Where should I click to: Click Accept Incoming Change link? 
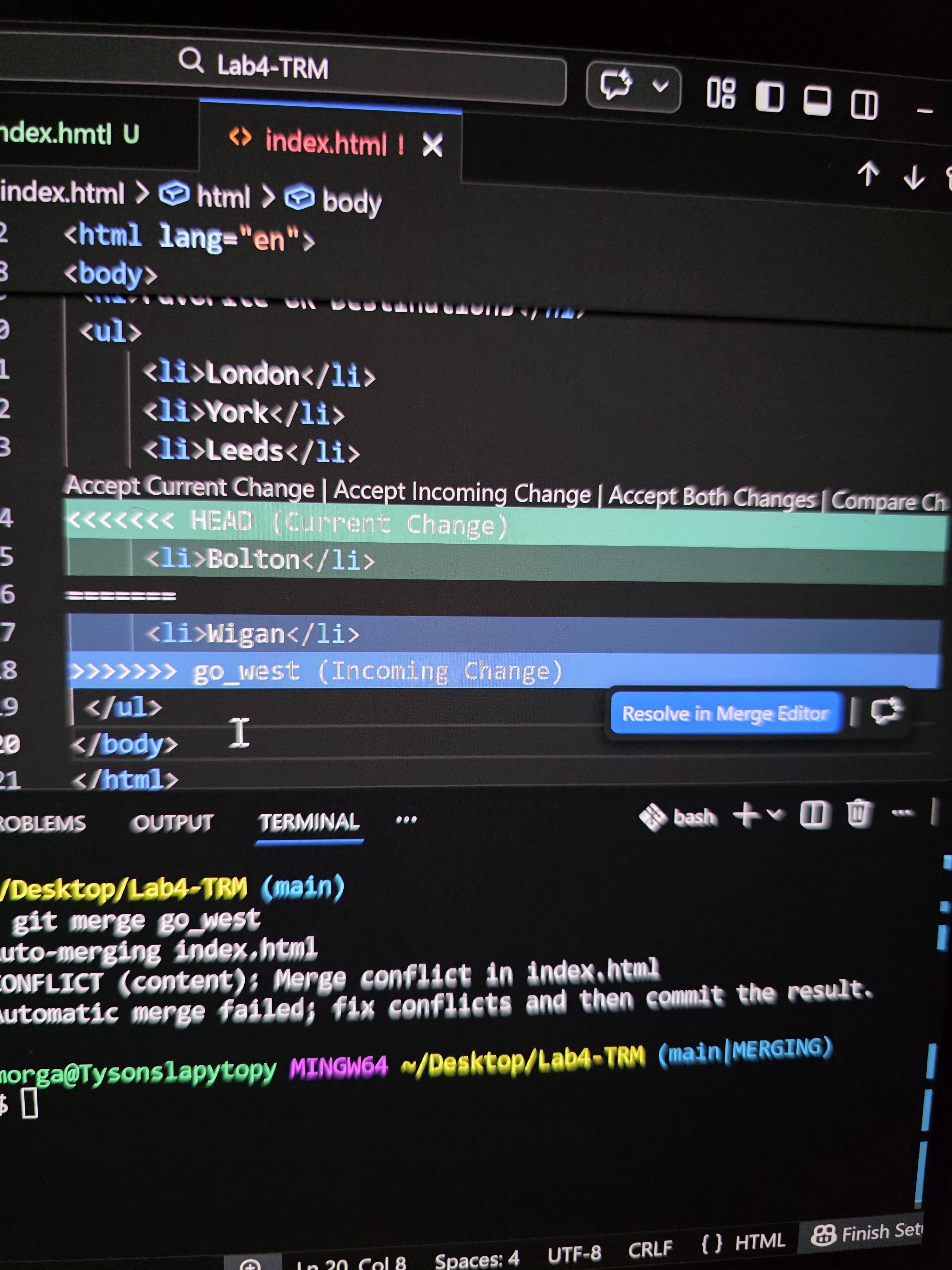(x=462, y=493)
